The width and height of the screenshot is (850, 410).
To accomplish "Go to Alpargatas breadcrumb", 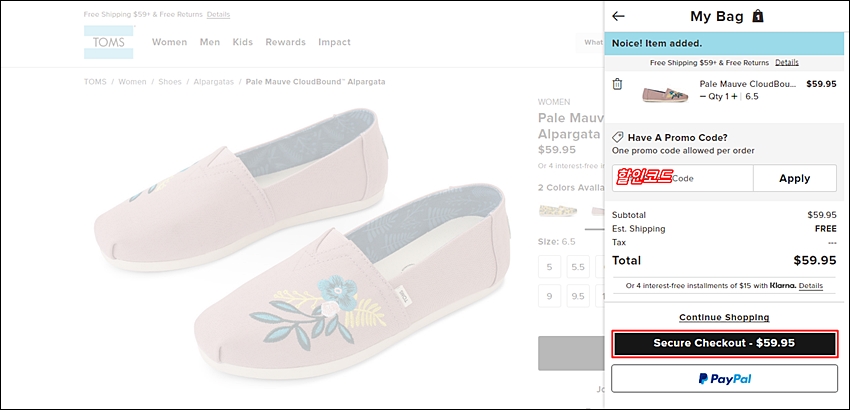I will coord(214,82).
